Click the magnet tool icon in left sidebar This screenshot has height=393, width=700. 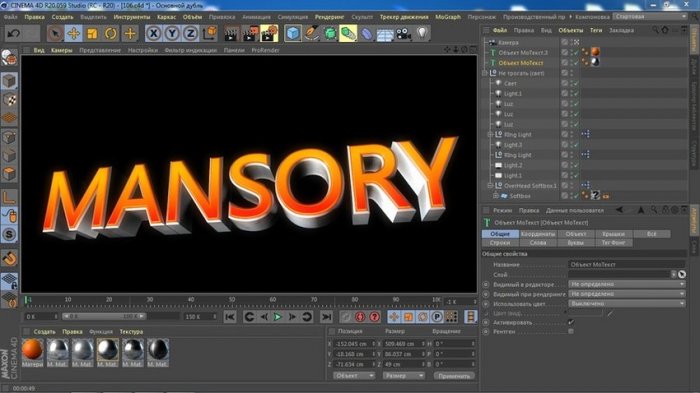click(x=9, y=258)
